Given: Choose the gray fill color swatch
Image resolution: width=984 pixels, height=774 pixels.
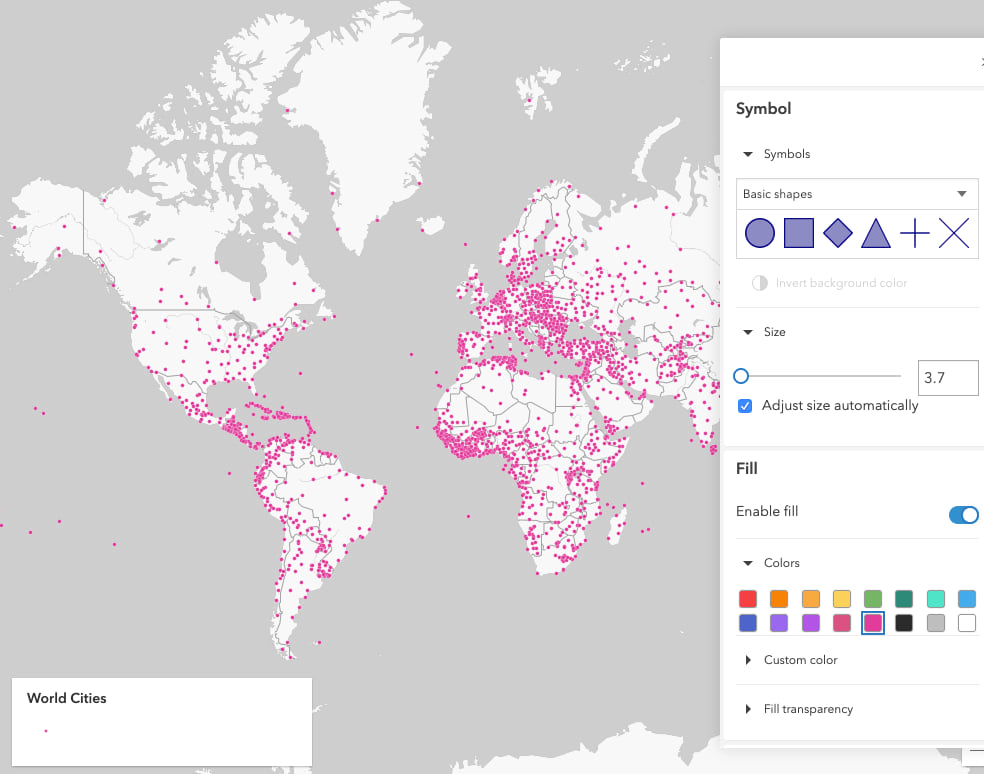Looking at the screenshot, I should 936,623.
